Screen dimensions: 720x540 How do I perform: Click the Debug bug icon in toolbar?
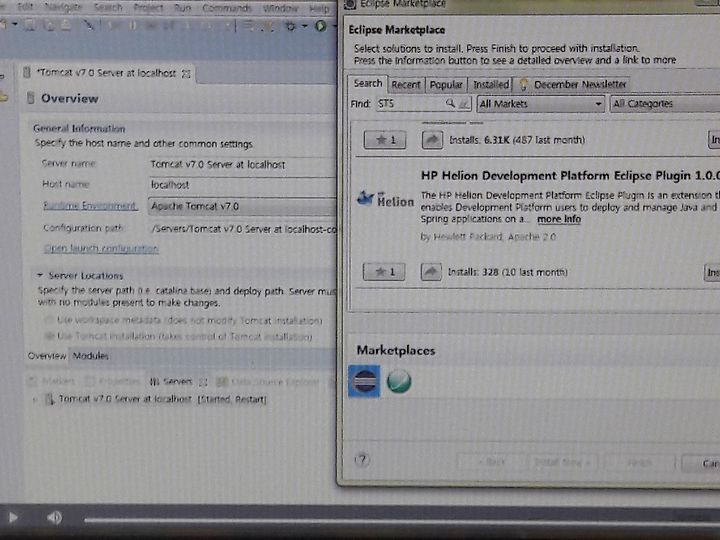pyautogui.click(x=290, y=27)
